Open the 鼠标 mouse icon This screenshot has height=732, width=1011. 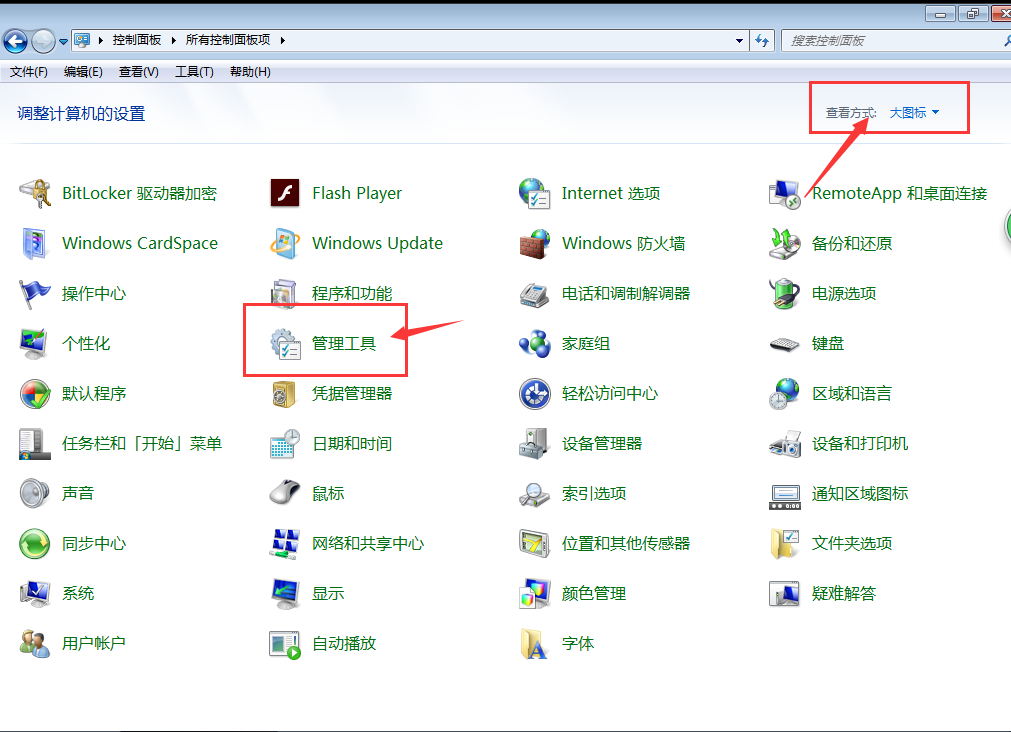285,493
